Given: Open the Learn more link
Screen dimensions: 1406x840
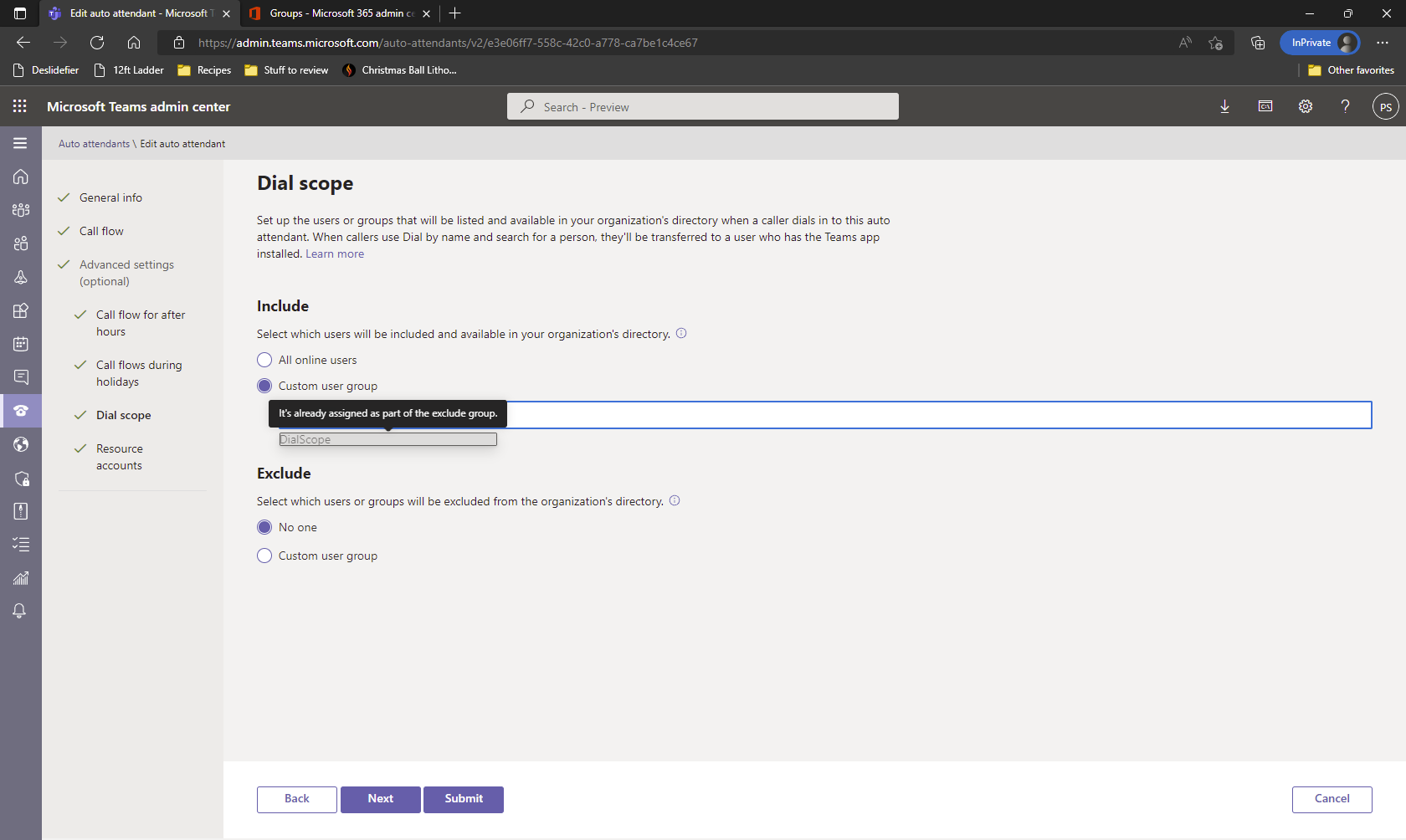Looking at the screenshot, I should (335, 254).
